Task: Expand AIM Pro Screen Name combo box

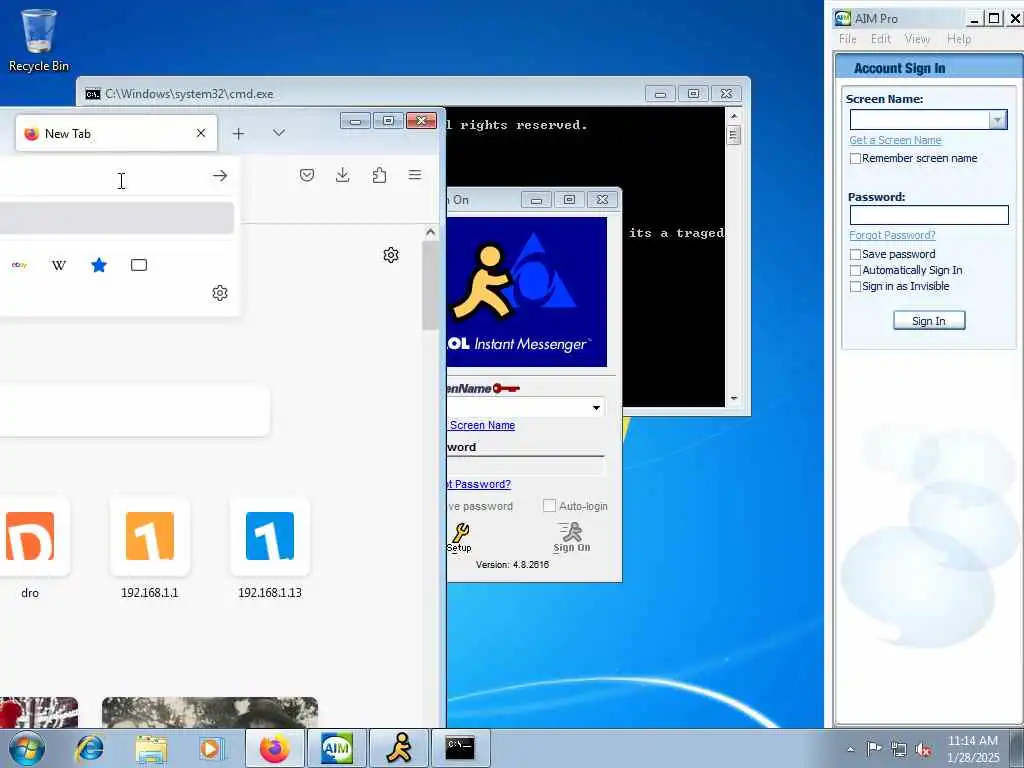Action: [997, 120]
